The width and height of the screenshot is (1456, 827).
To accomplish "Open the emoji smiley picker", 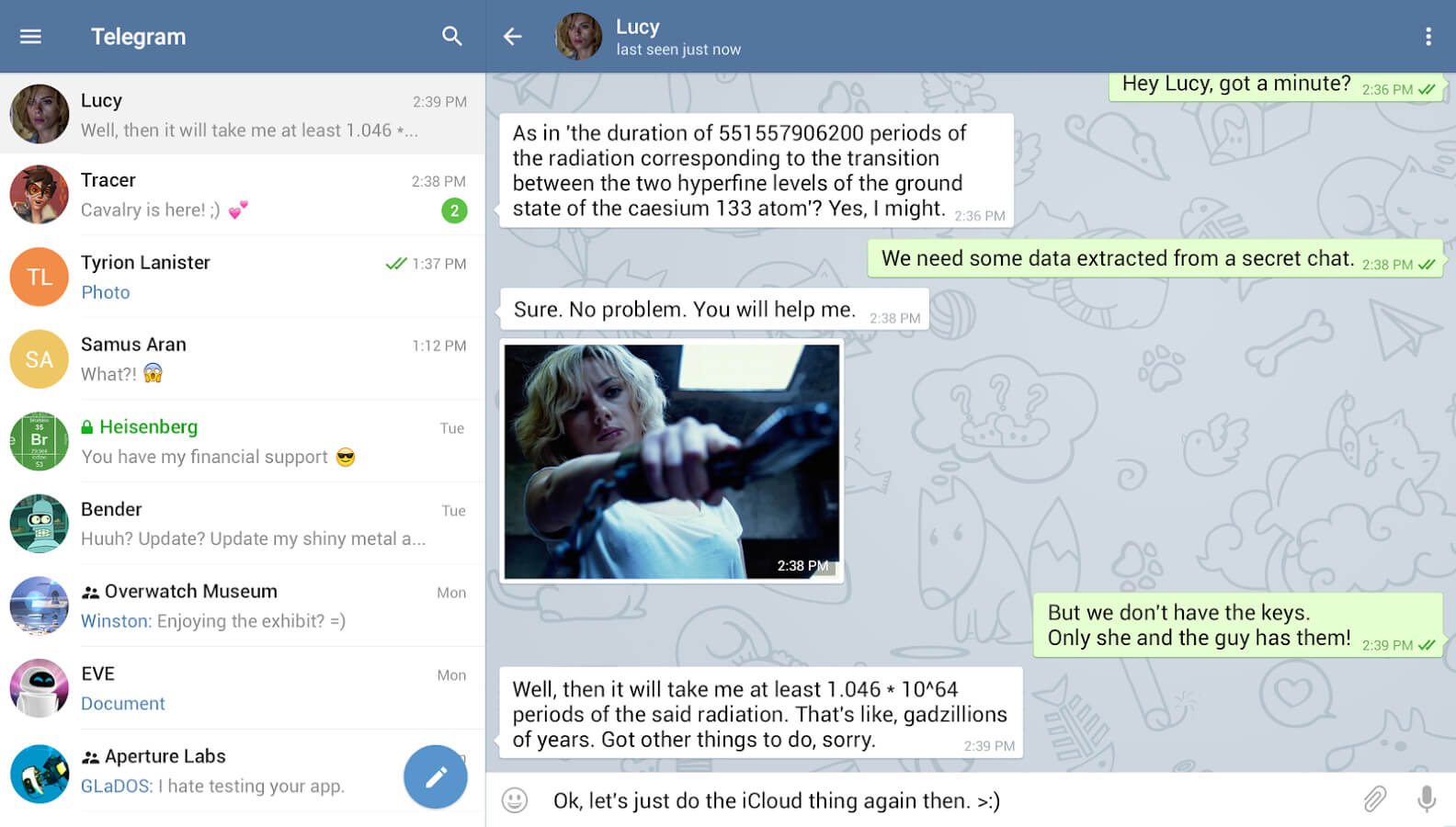I will (515, 800).
